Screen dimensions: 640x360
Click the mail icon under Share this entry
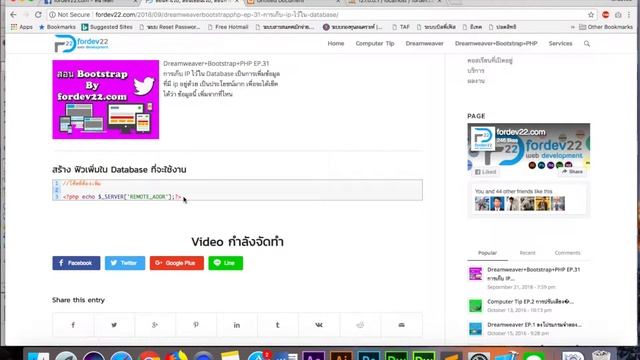tap(402, 325)
